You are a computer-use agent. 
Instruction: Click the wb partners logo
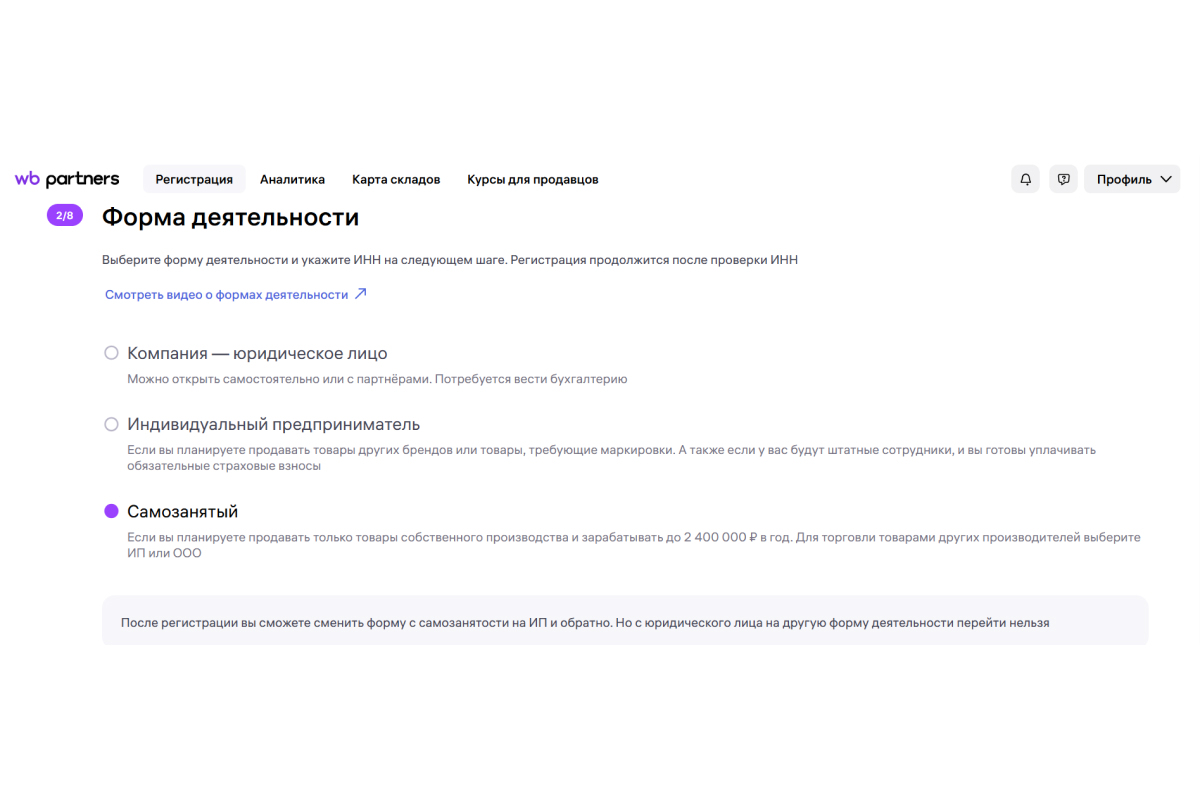click(67, 179)
